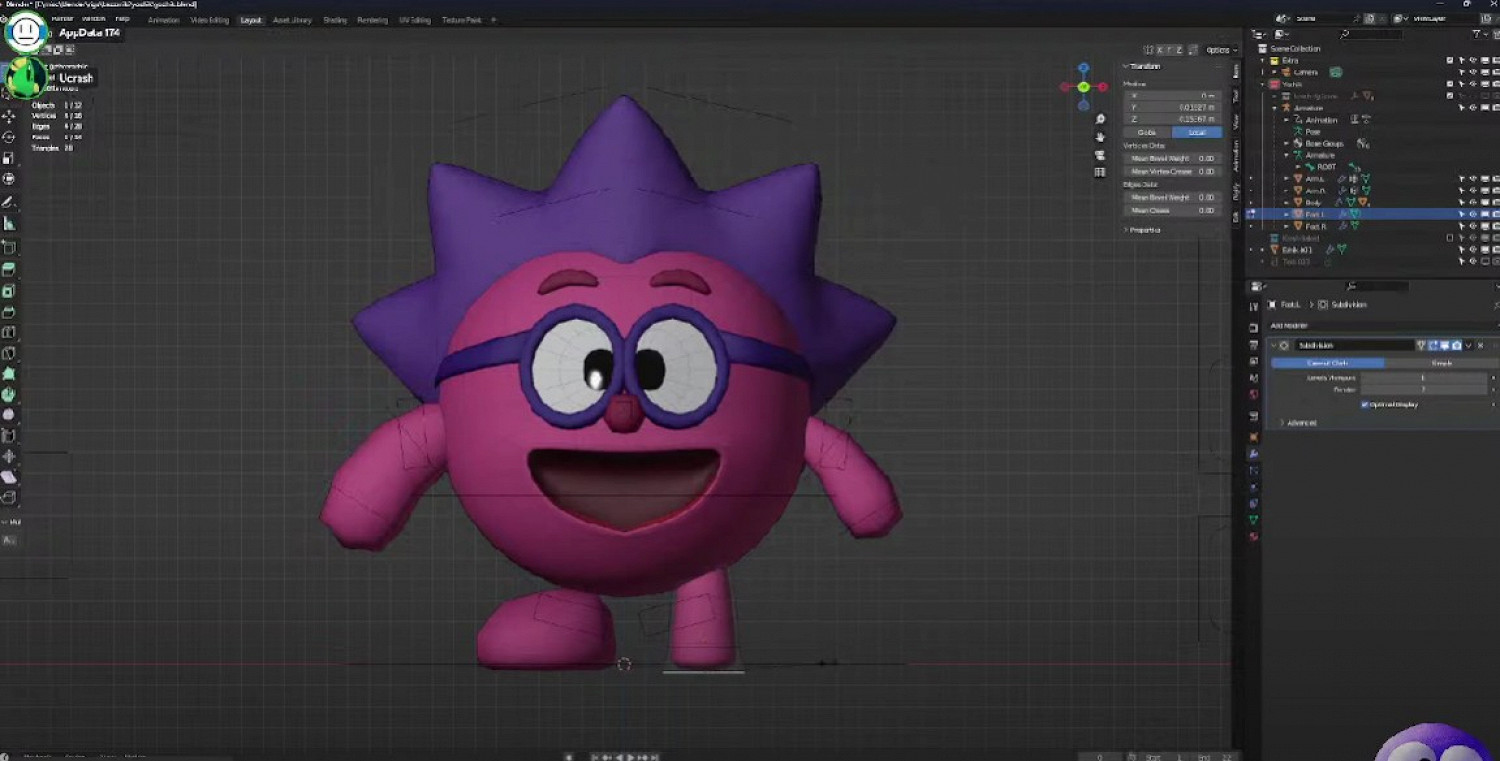Set the transform orientation to Global
Image resolution: width=1500 pixels, height=761 pixels.
[x=1147, y=132]
